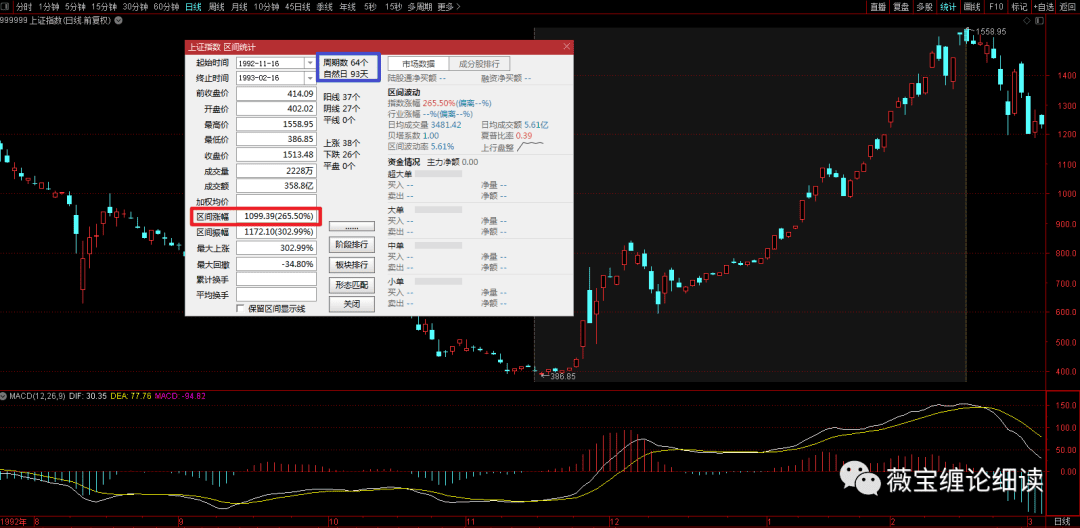Click the 大单 progress bar
The width and height of the screenshot is (1080, 528).
point(438,209)
